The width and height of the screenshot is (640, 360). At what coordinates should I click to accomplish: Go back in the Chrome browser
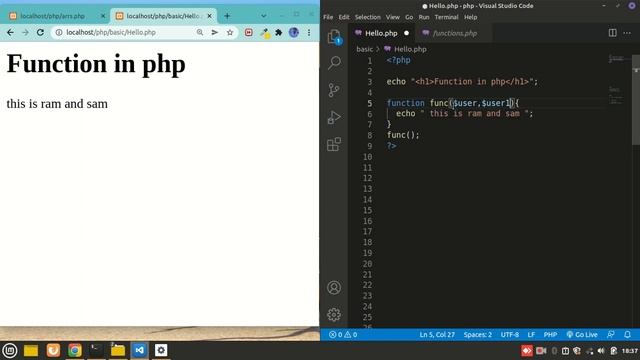tap(10, 32)
